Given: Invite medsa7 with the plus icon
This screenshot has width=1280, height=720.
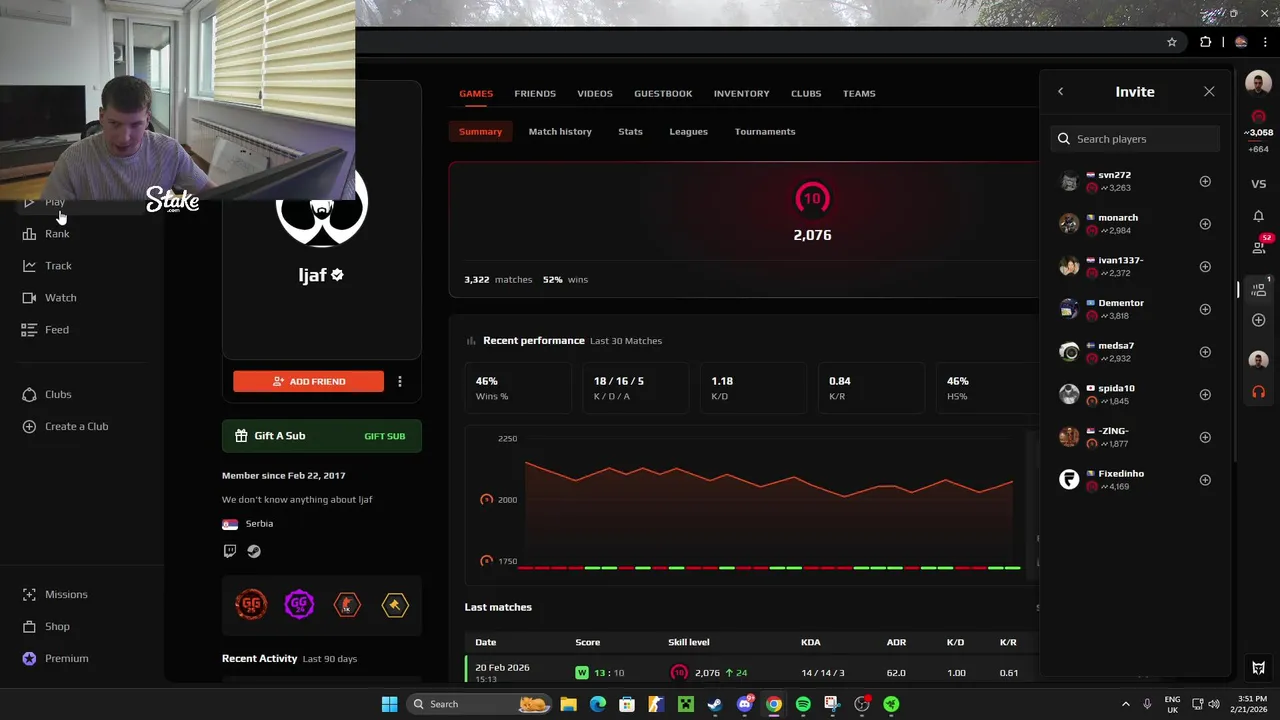Looking at the screenshot, I should coord(1205,352).
